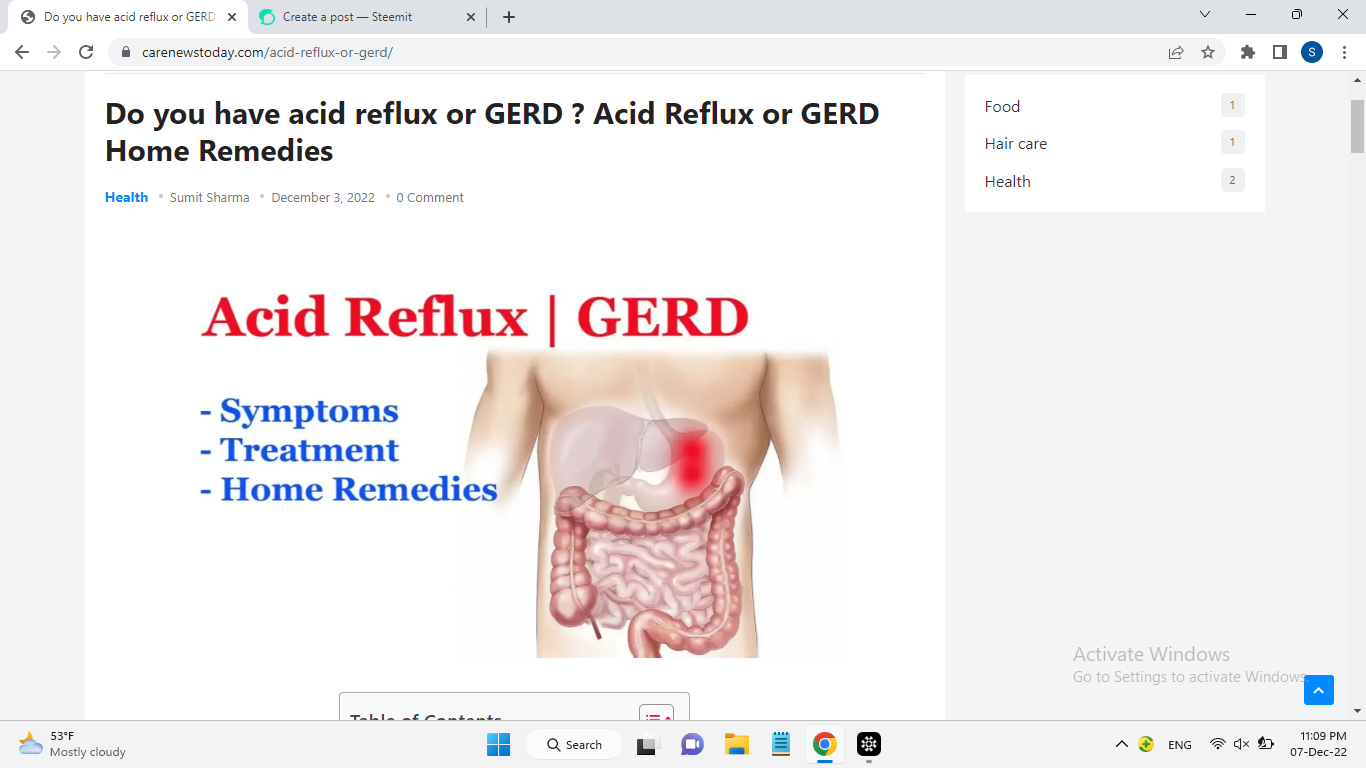
Task: Show hidden icons in the system tray
Action: [1122, 744]
